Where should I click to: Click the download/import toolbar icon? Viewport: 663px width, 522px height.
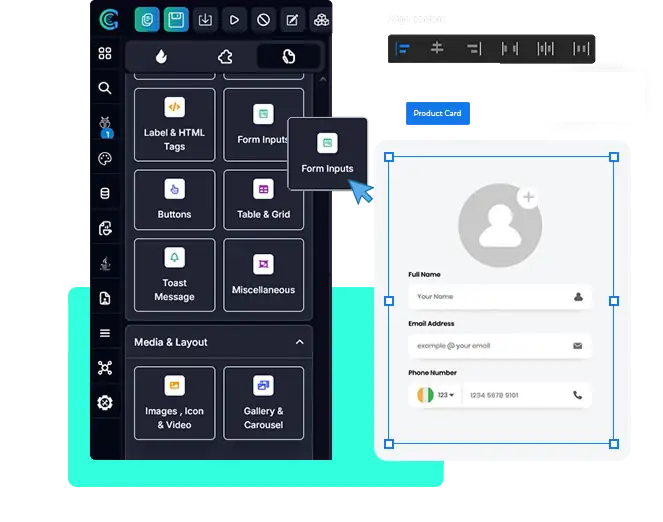click(205, 19)
